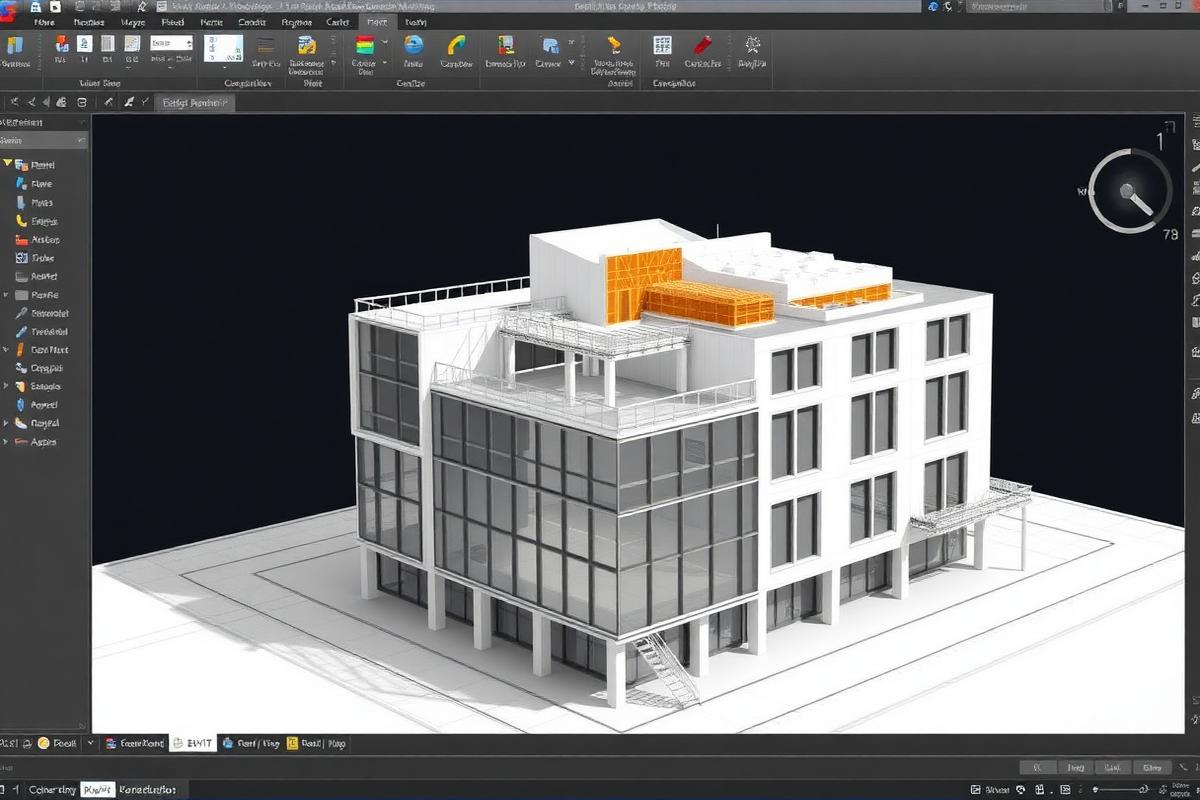Screen dimensions: 1200x800
Task: Click the red and green book icon in ribbon
Action: point(506,45)
